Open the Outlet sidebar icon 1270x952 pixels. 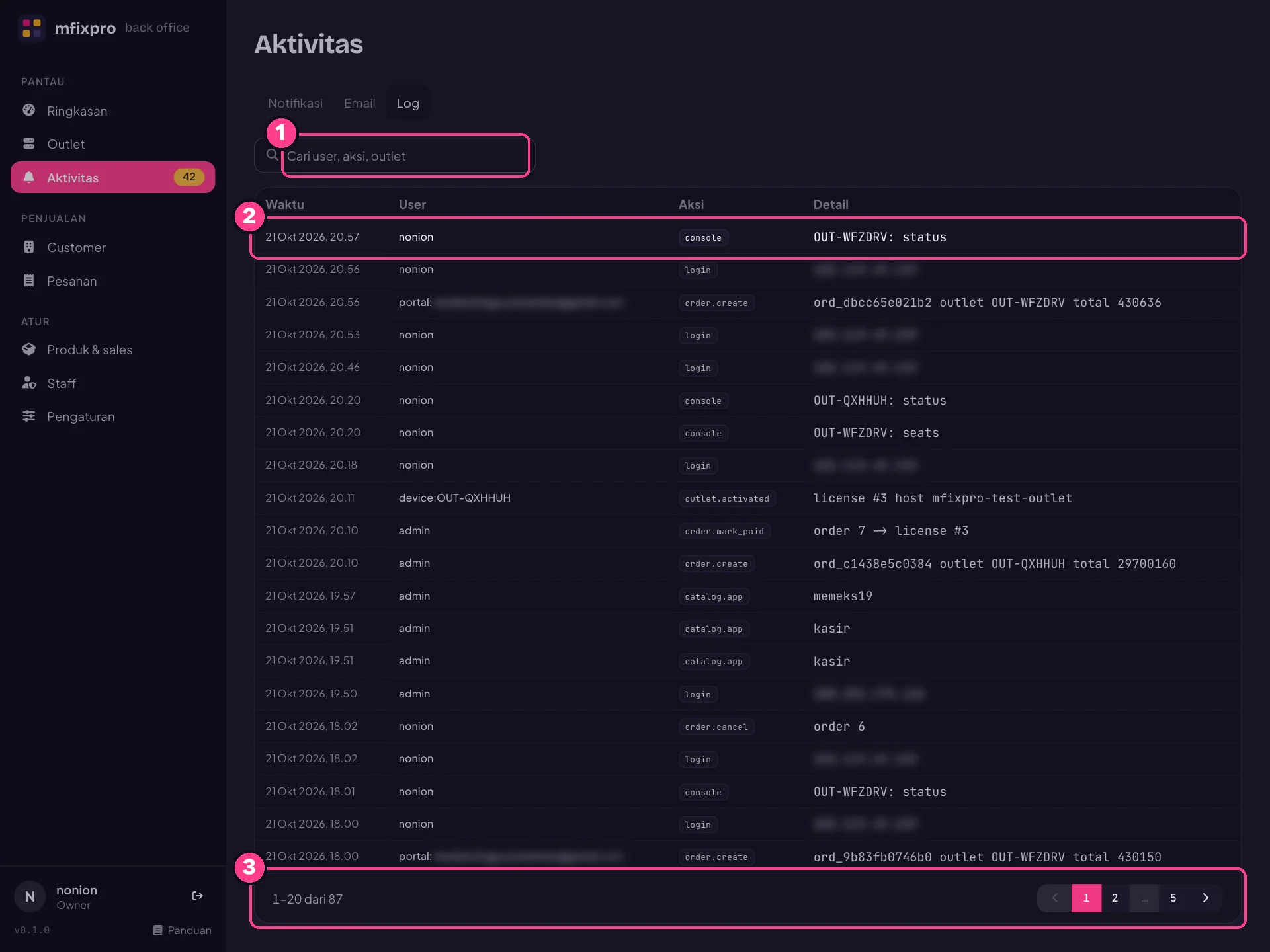28,143
